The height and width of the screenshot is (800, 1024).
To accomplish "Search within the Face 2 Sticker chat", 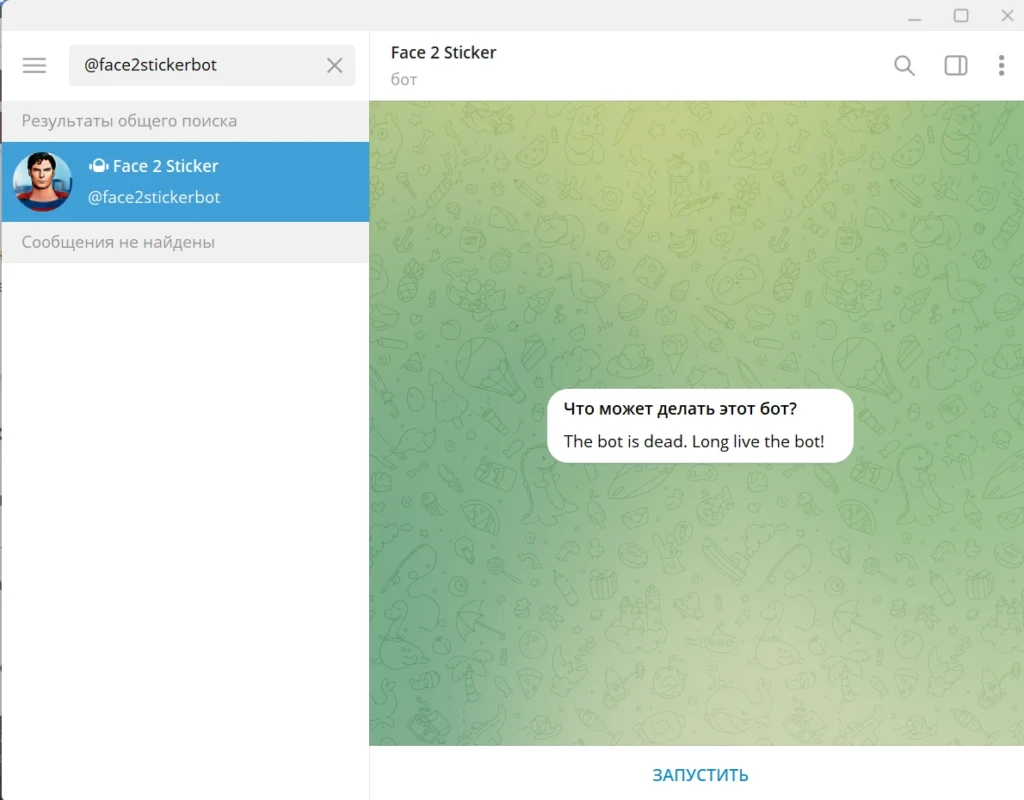I will click(904, 65).
